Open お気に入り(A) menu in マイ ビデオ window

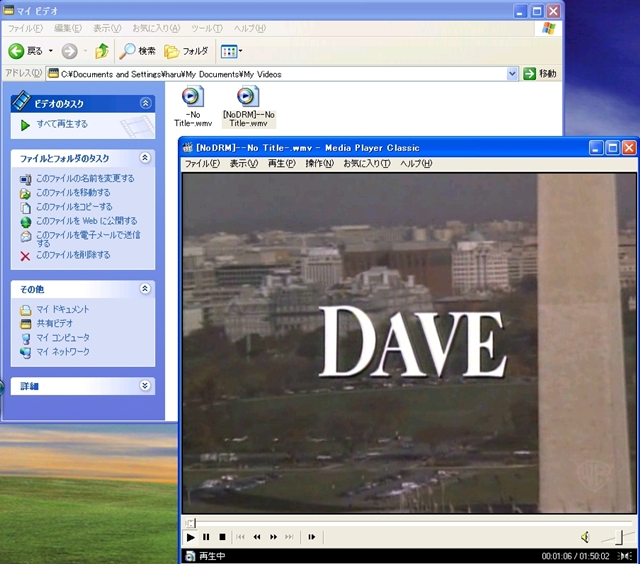(x=156, y=28)
